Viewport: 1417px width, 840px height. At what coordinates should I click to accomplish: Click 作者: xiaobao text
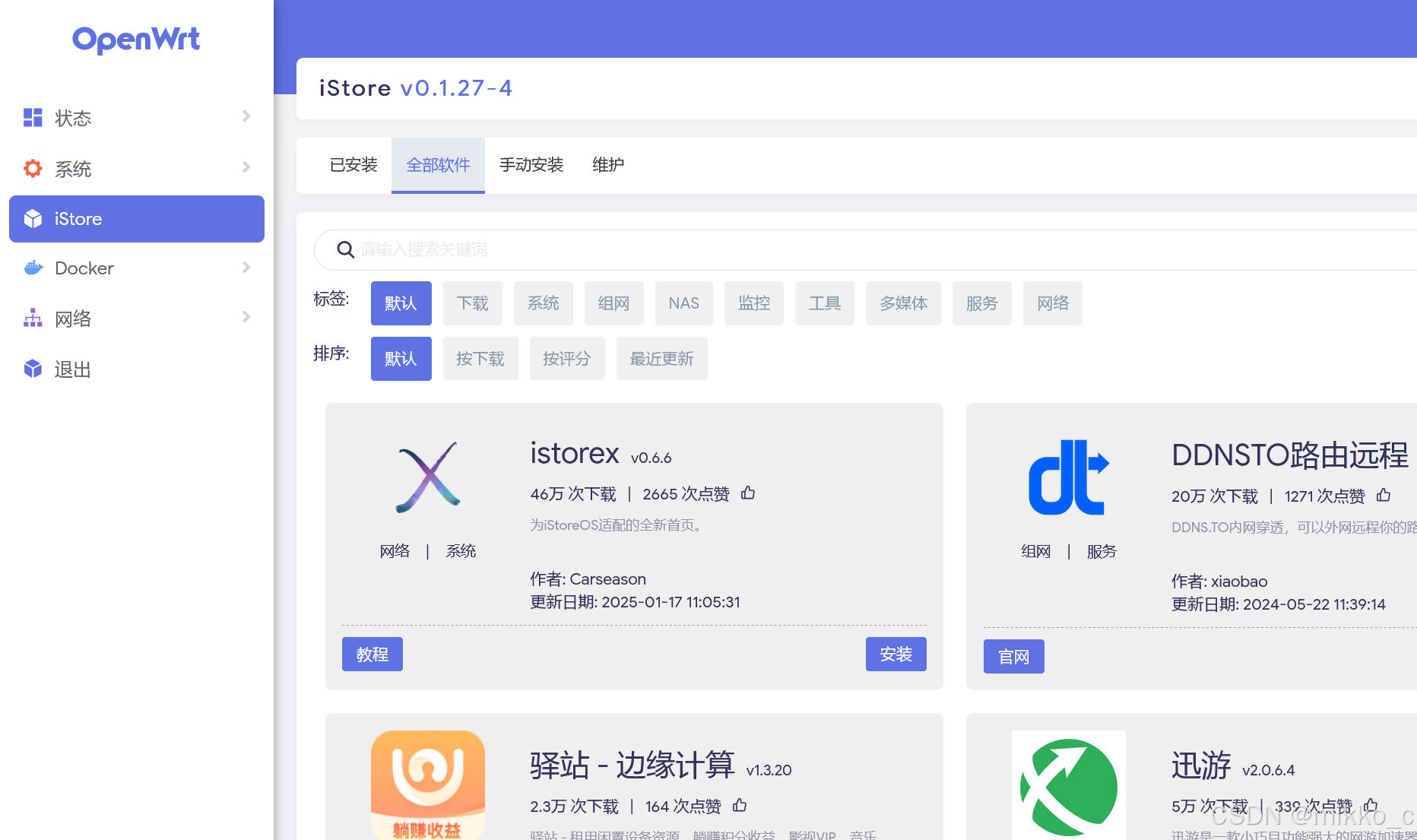coord(1219,582)
